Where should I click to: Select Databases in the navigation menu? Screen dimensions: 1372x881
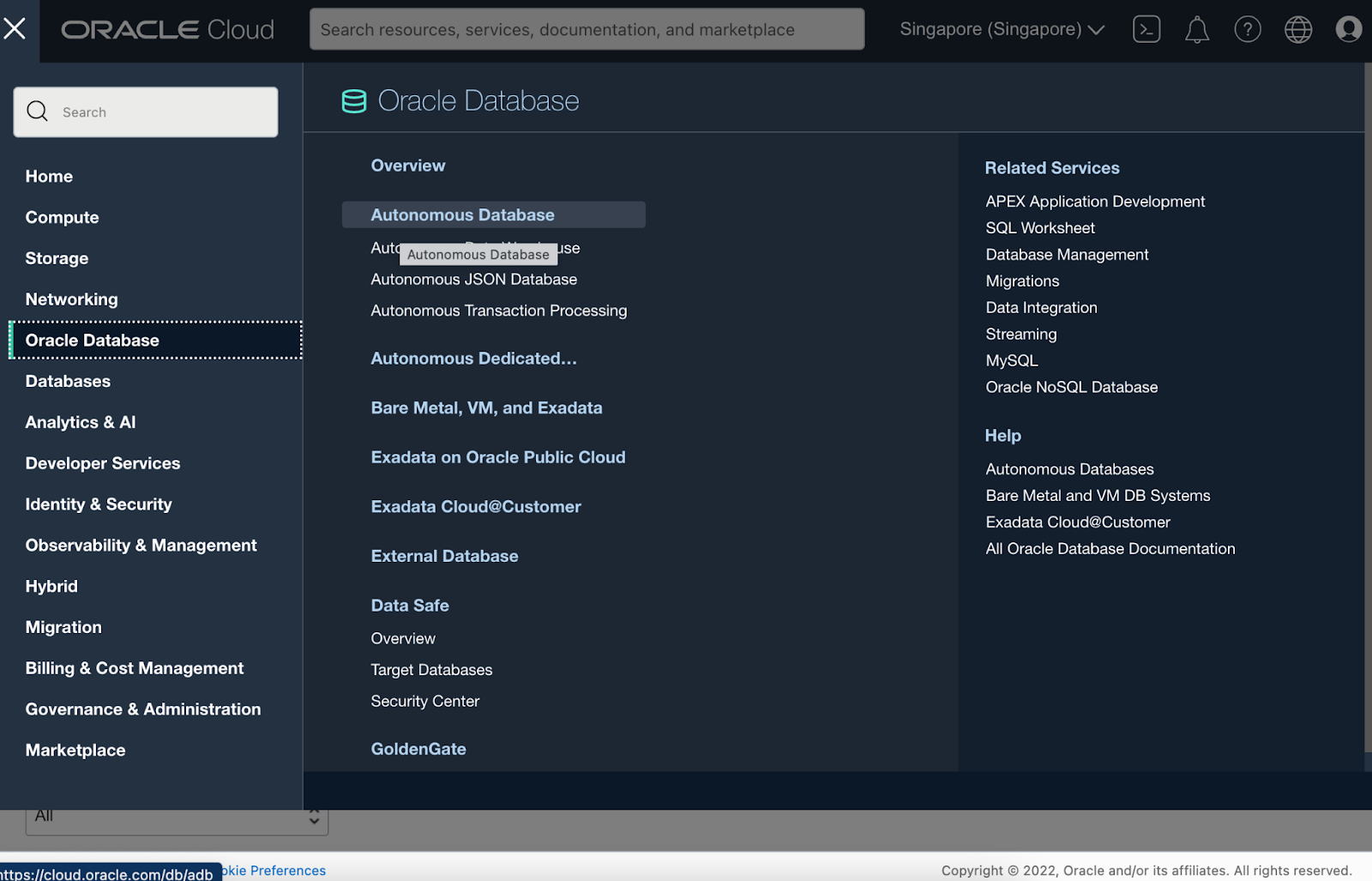pos(68,381)
